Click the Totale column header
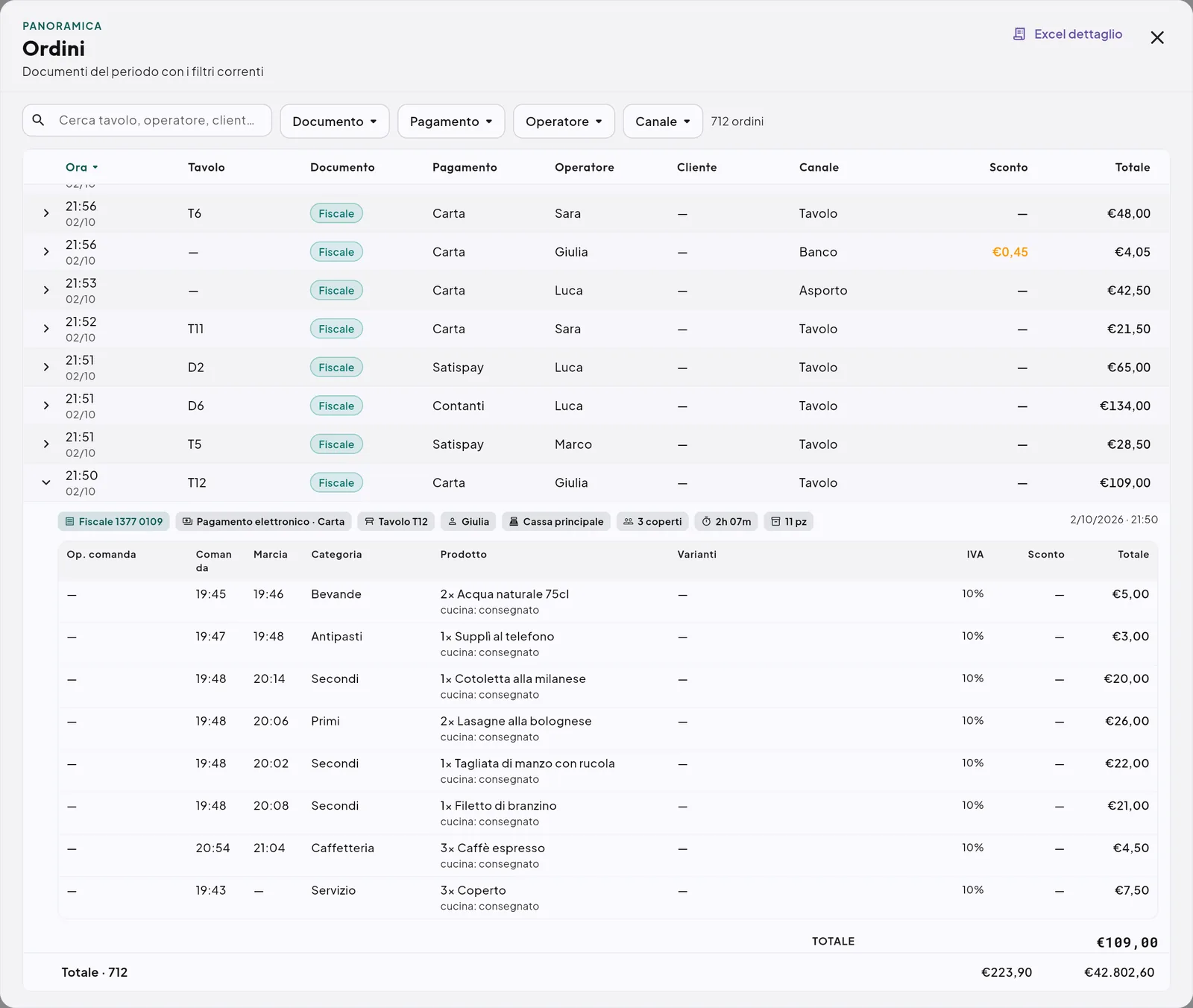 [x=1133, y=167]
